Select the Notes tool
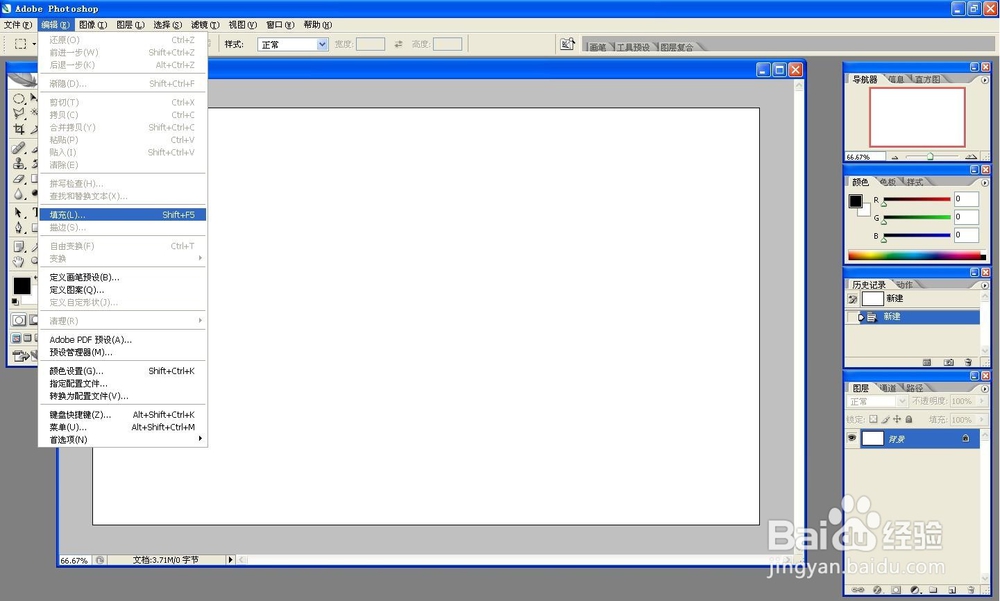Image resolution: width=1000 pixels, height=601 pixels. (x=19, y=246)
